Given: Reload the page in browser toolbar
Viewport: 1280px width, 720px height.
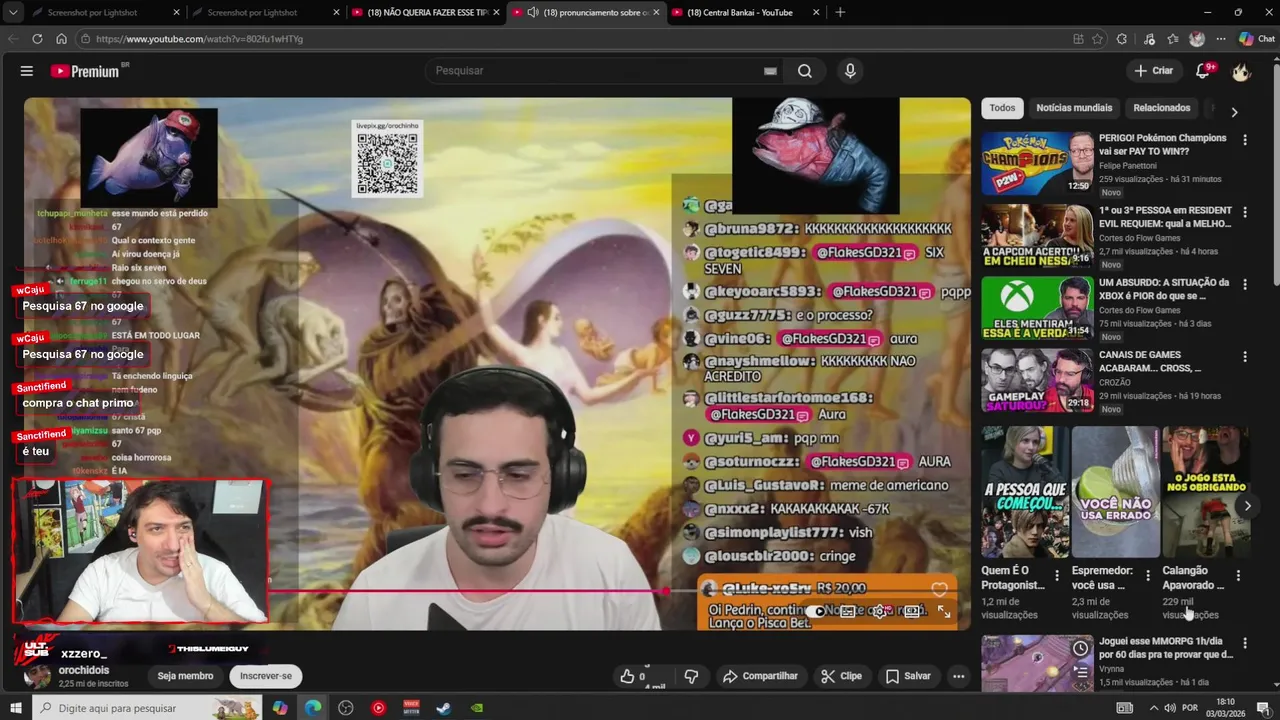Looking at the screenshot, I should coord(37,39).
